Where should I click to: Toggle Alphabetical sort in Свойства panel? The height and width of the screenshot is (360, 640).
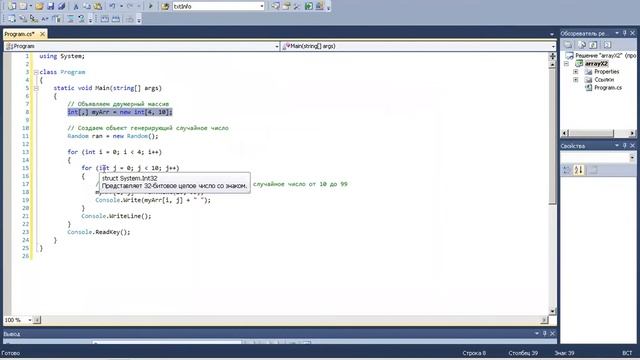[579, 170]
